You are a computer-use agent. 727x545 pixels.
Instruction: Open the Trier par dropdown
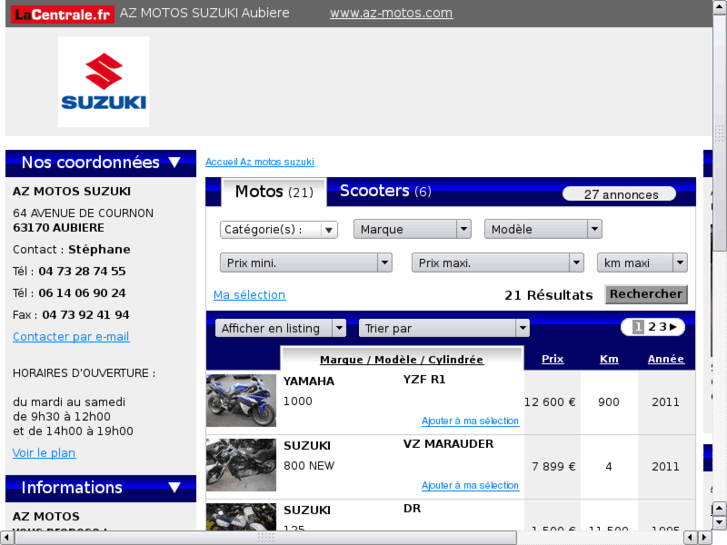coord(444,328)
